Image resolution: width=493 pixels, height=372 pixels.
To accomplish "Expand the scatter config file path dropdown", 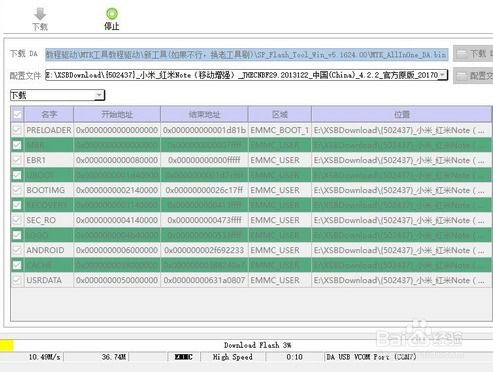I will click(x=442, y=75).
